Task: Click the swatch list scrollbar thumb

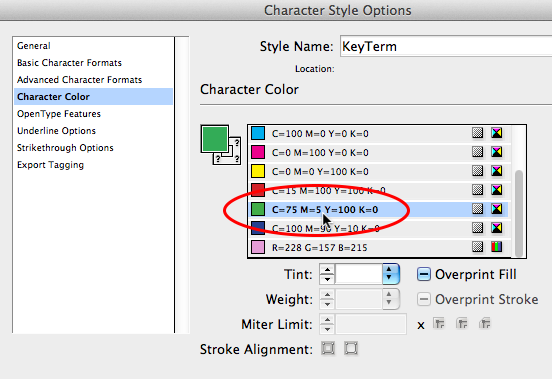Action: [x=519, y=213]
